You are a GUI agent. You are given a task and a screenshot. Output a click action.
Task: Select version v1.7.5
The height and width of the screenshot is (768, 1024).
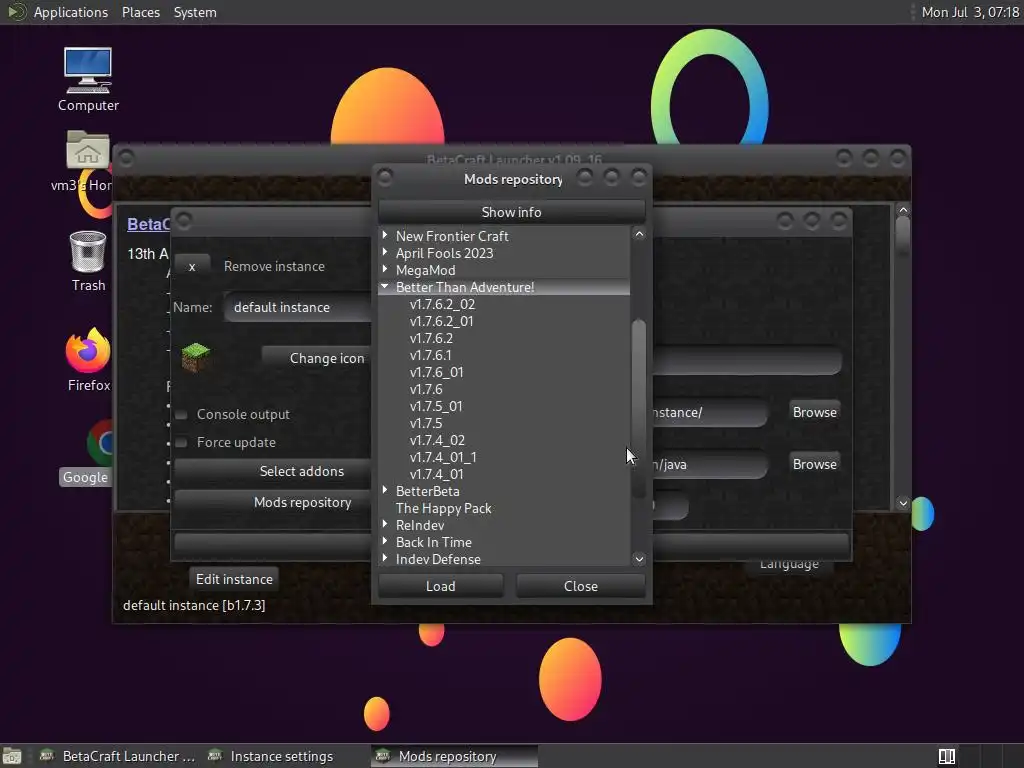click(426, 423)
